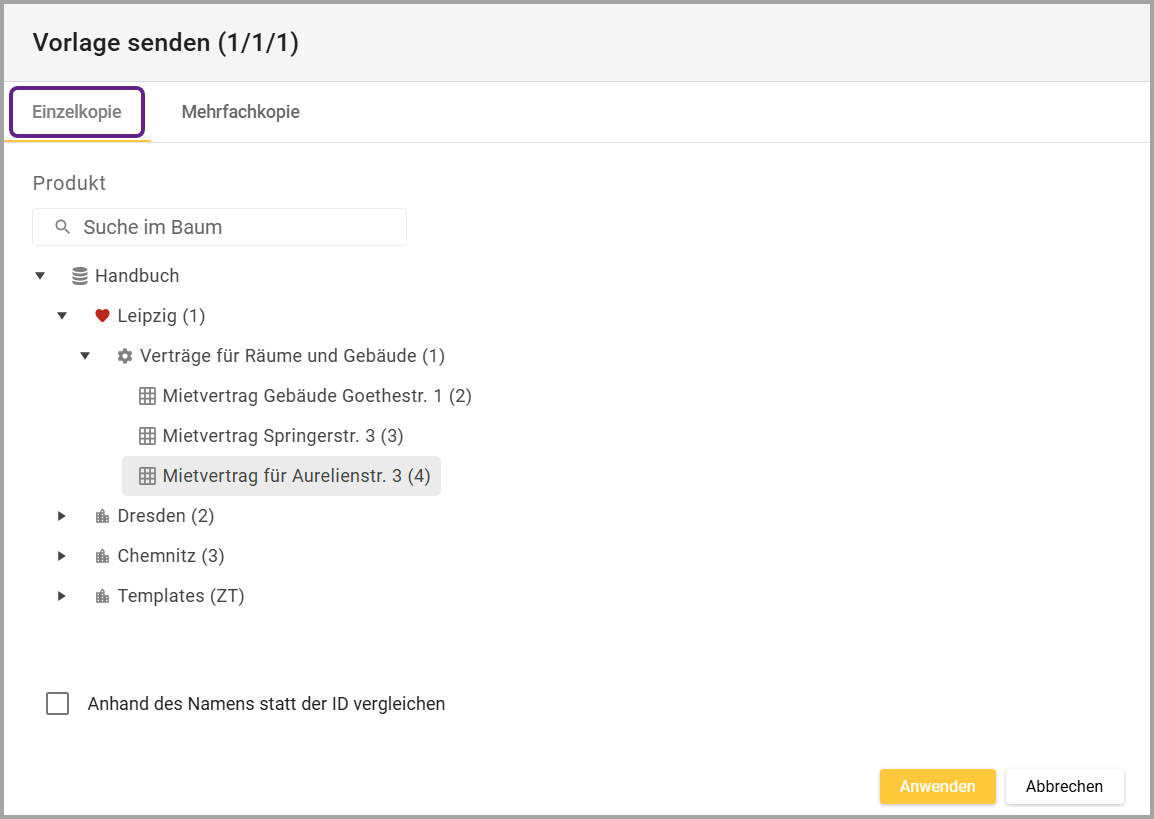Image resolution: width=1154 pixels, height=819 pixels.
Task: Click table icon of Mietvertrag Gebäude Goethestr. 1
Action: point(147,396)
